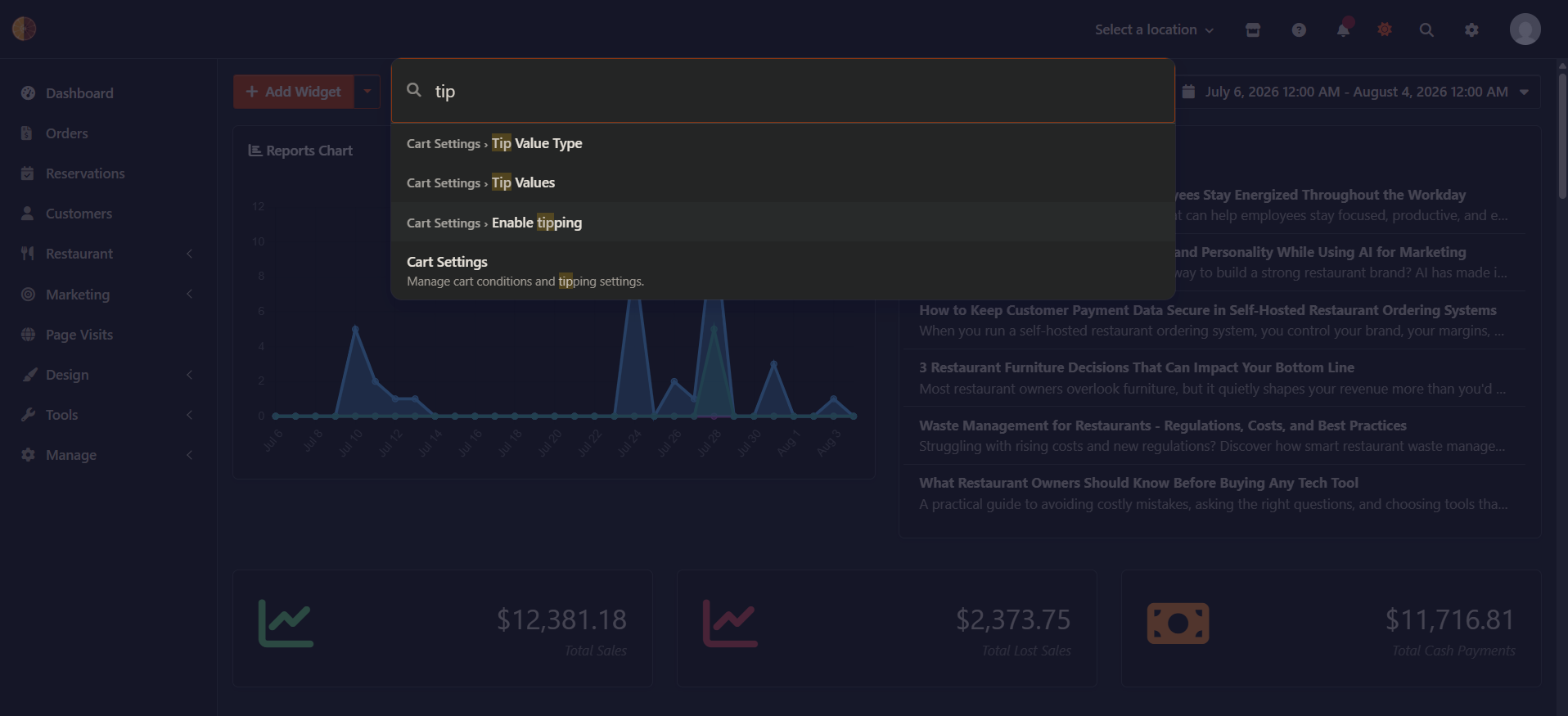The width and height of the screenshot is (1568, 716).
Task: Expand the Restaurant submenu chevron
Action: click(189, 254)
